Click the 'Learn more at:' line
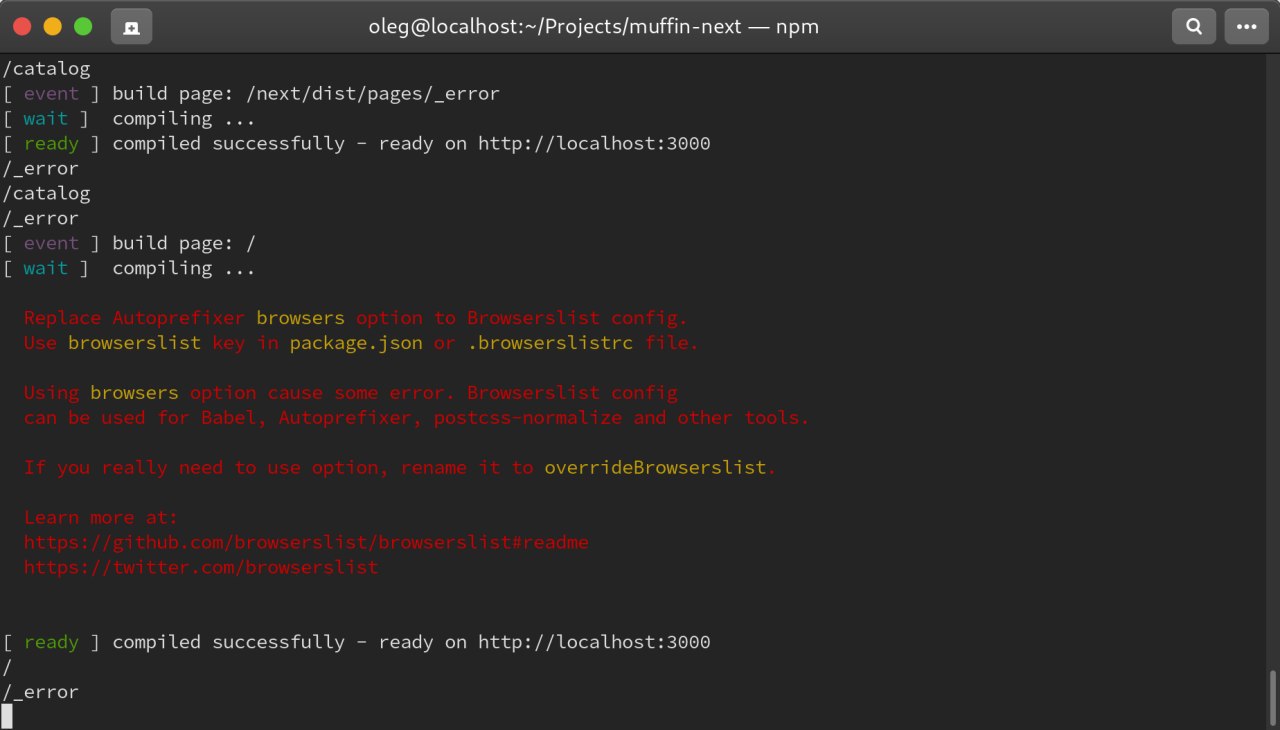This screenshot has height=730, width=1280. pyautogui.click(x=101, y=517)
